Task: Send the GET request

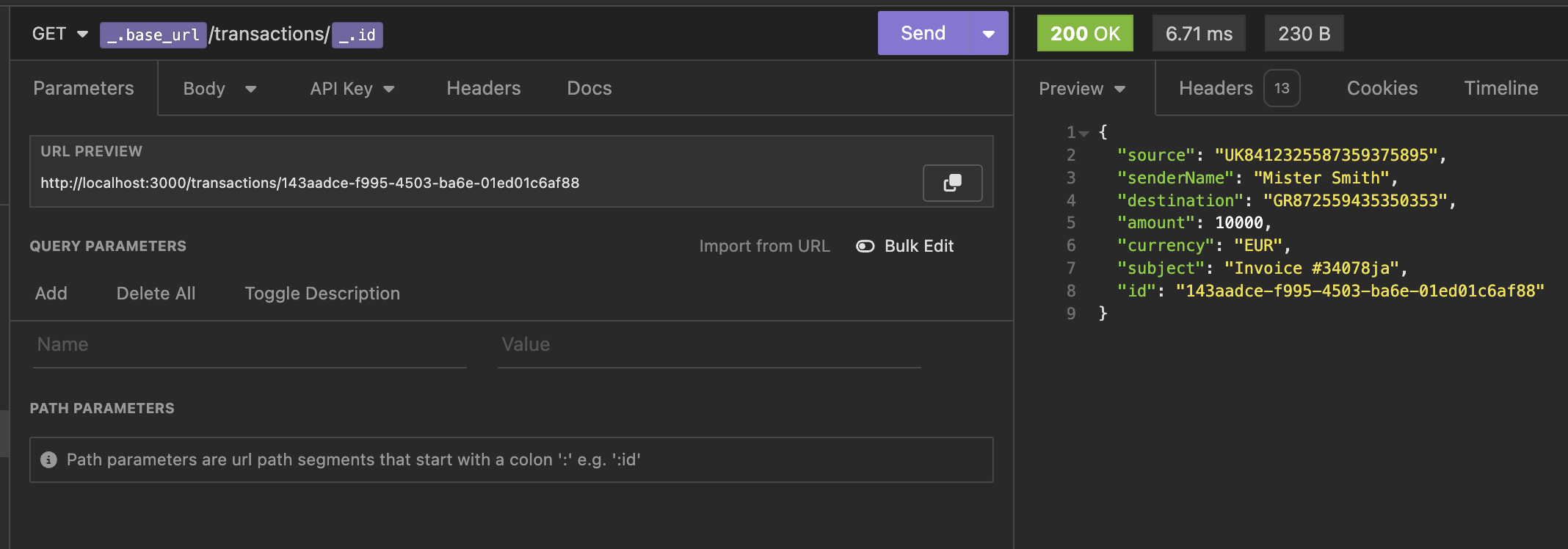Action: [923, 34]
